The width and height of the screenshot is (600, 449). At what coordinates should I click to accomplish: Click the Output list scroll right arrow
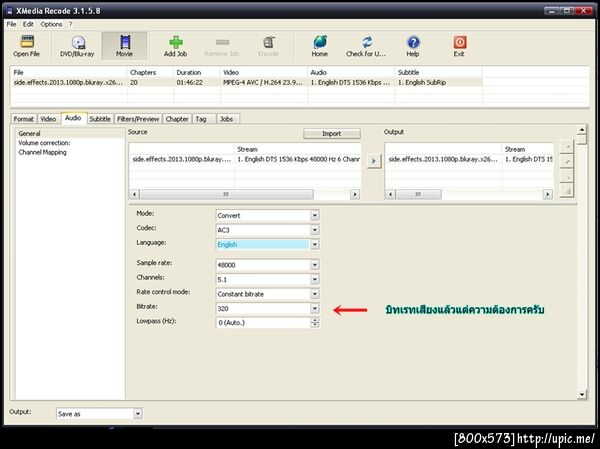coord(548,194)
